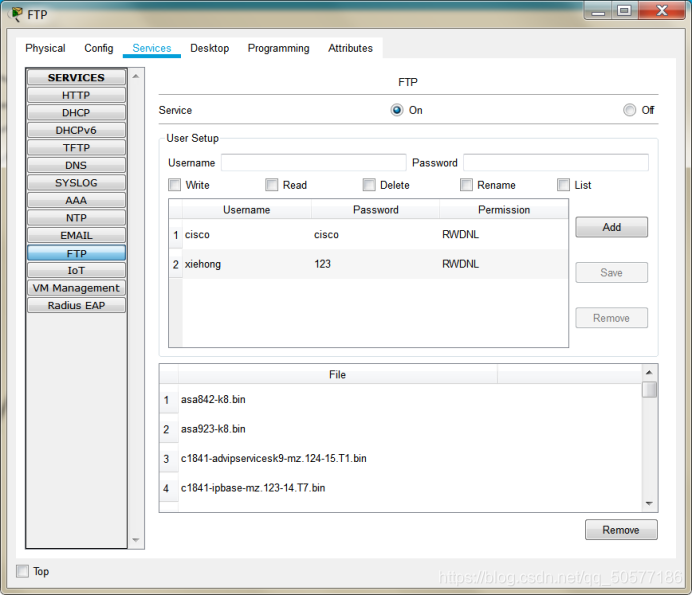The height and width of the screenshot is (596, 692).
Task: Open the TFTP service
Action: (x=76, y=148)
